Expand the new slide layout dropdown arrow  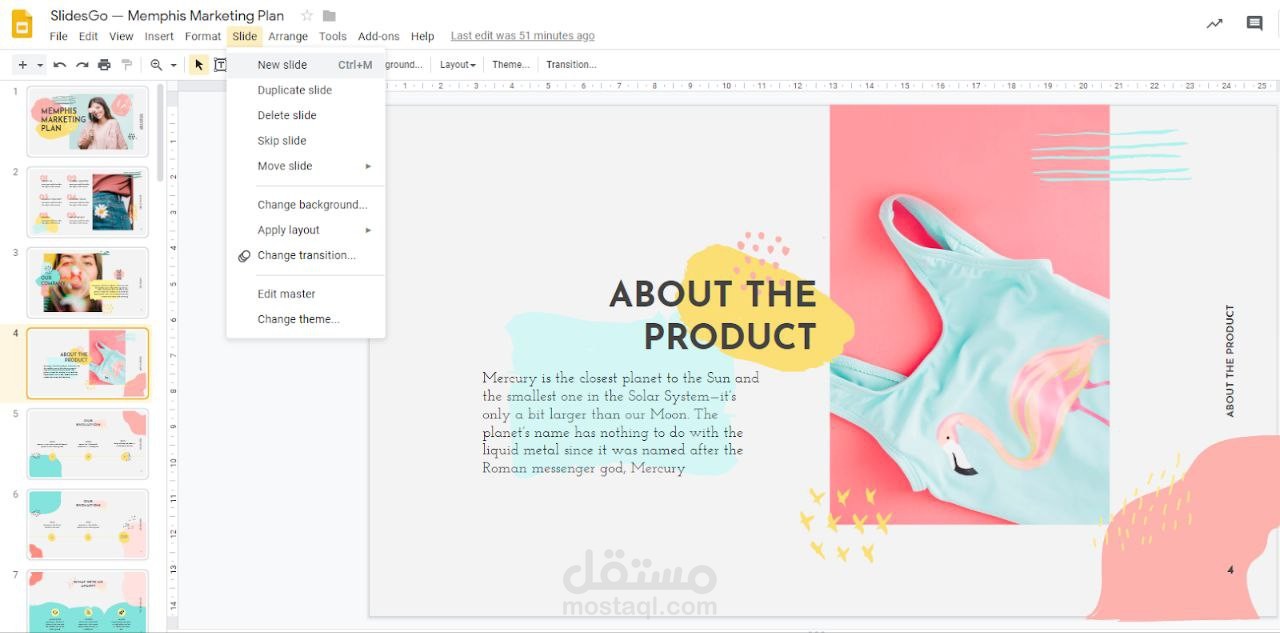tap(40, 65)
